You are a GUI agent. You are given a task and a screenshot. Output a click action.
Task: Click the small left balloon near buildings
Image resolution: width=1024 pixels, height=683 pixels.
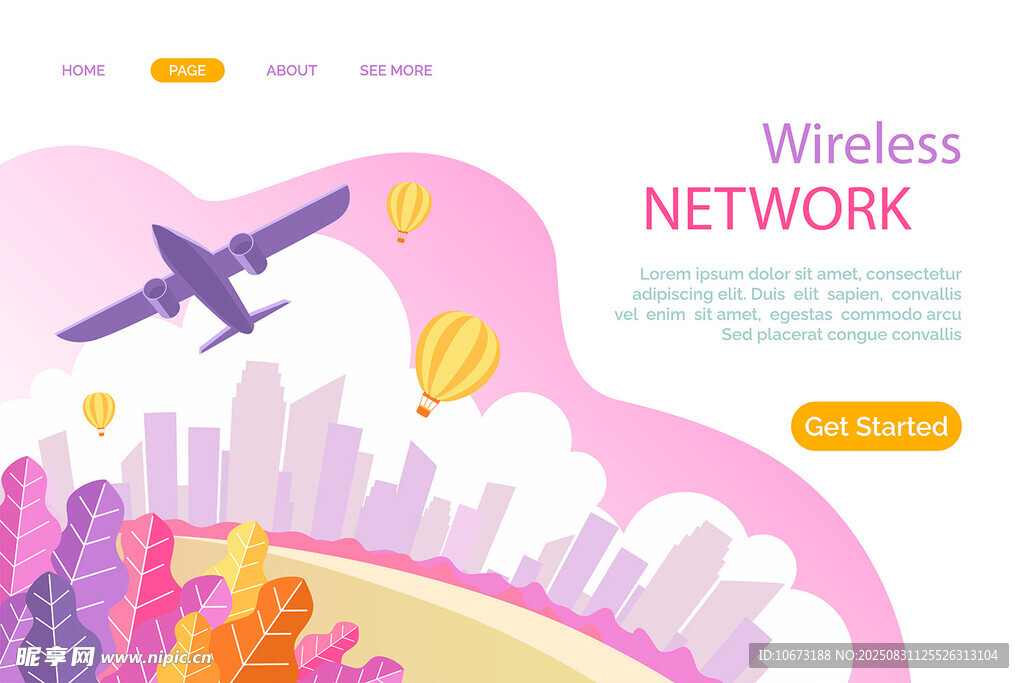tap(99, 413)
